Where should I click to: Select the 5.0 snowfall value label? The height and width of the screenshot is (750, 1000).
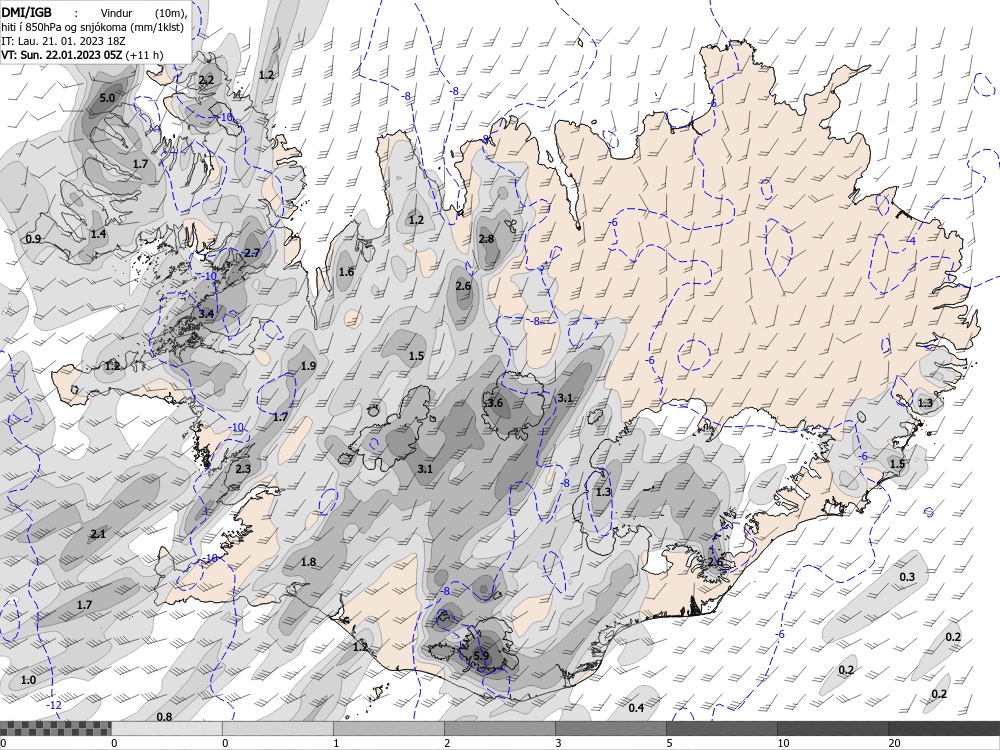tap(107, 98)
